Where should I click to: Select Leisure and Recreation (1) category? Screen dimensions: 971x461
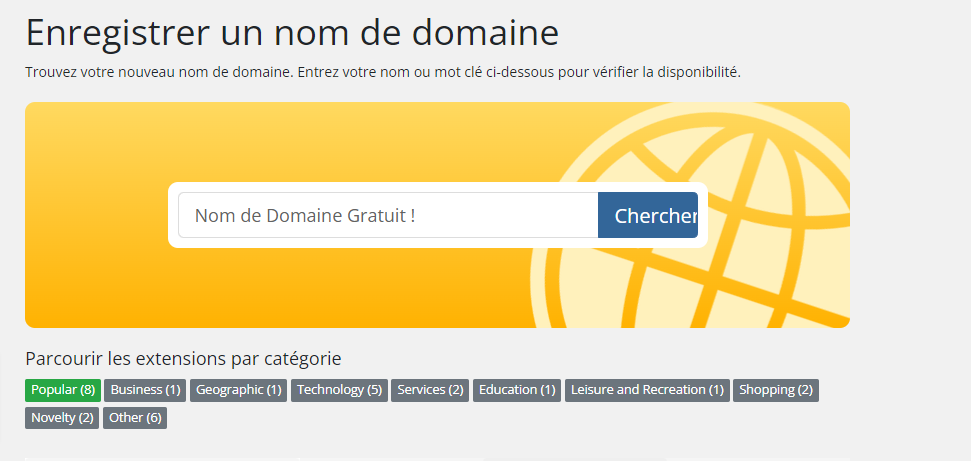647,390
